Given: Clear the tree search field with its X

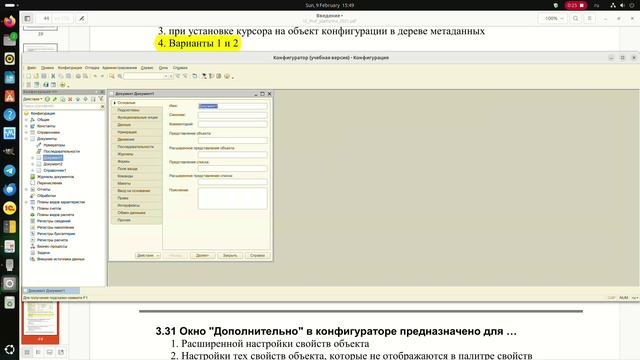Looking at the screenshot, I should [x=102, y=106].
